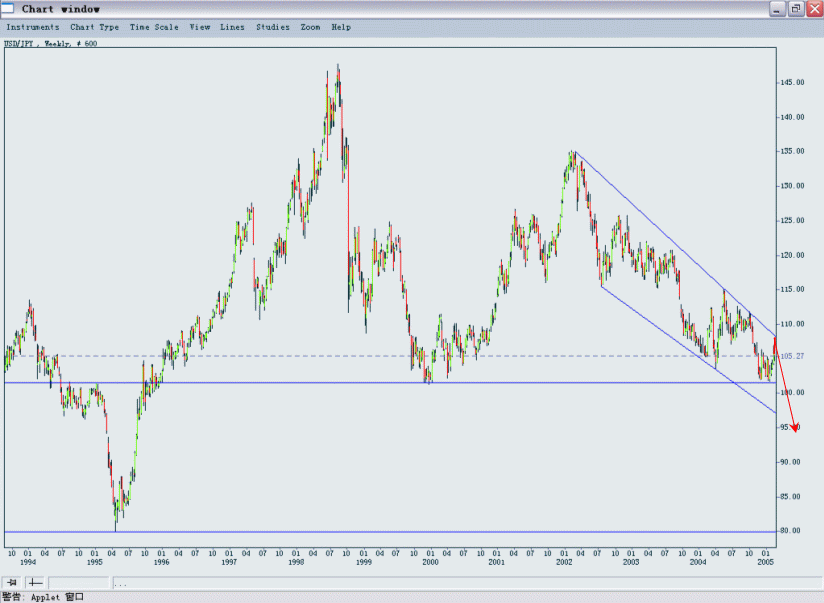Click the pin icon in bottom toolbar
Screen dimensions: 824x603
pos(12,582)
